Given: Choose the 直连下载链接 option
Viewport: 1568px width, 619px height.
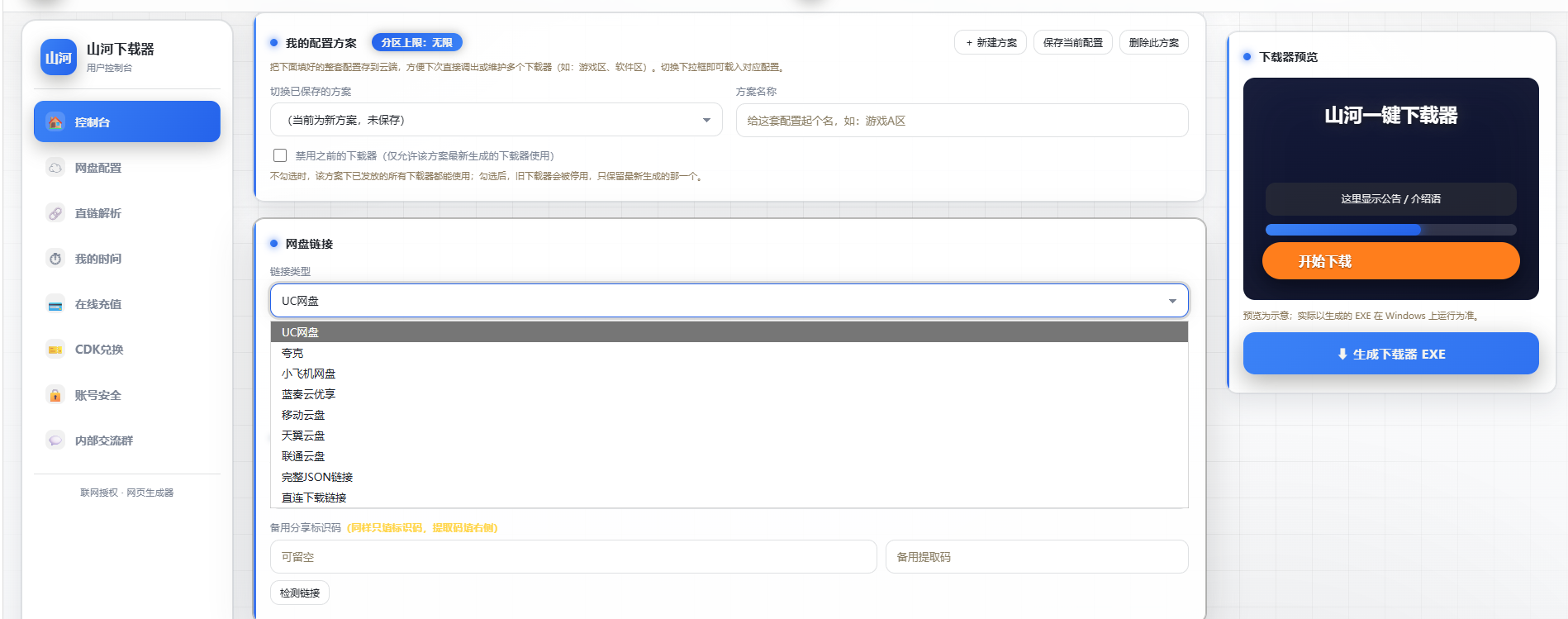Looking at the screenshot, I should [x=729, y=498].
